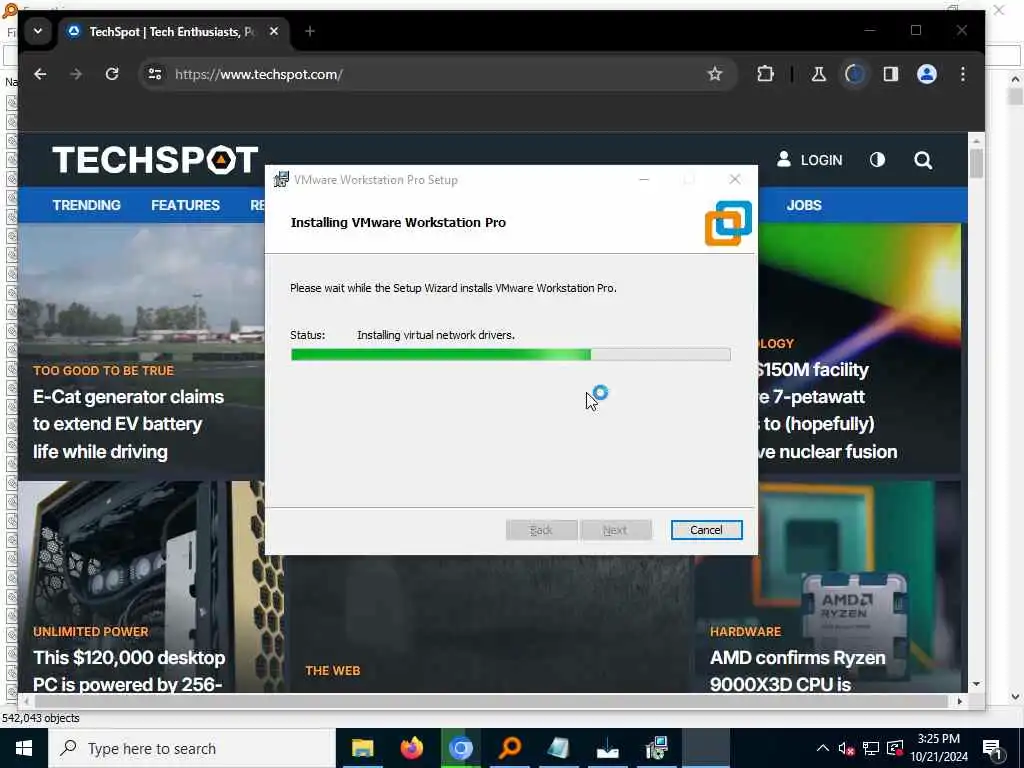Open File Explorer from the taskbar
The width and height of the screenshot is (1024, 768).
362,748
